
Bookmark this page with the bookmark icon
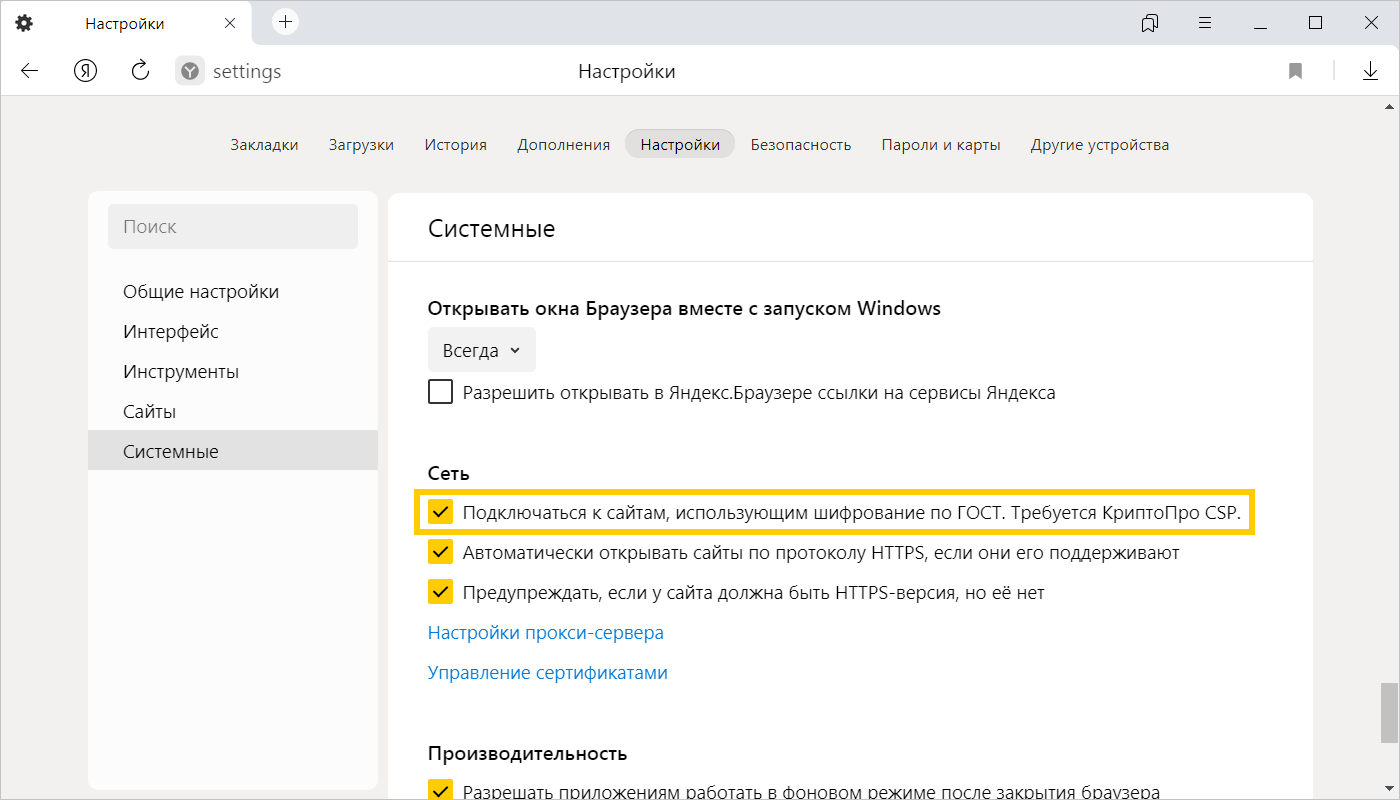[x=1295, y=71]
